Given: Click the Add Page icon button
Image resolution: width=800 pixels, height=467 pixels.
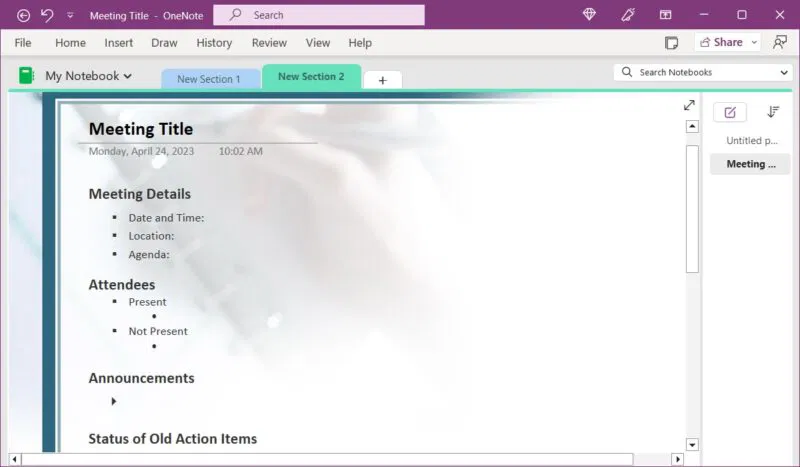Looking at the screenshot, I should tap(730, 112).
